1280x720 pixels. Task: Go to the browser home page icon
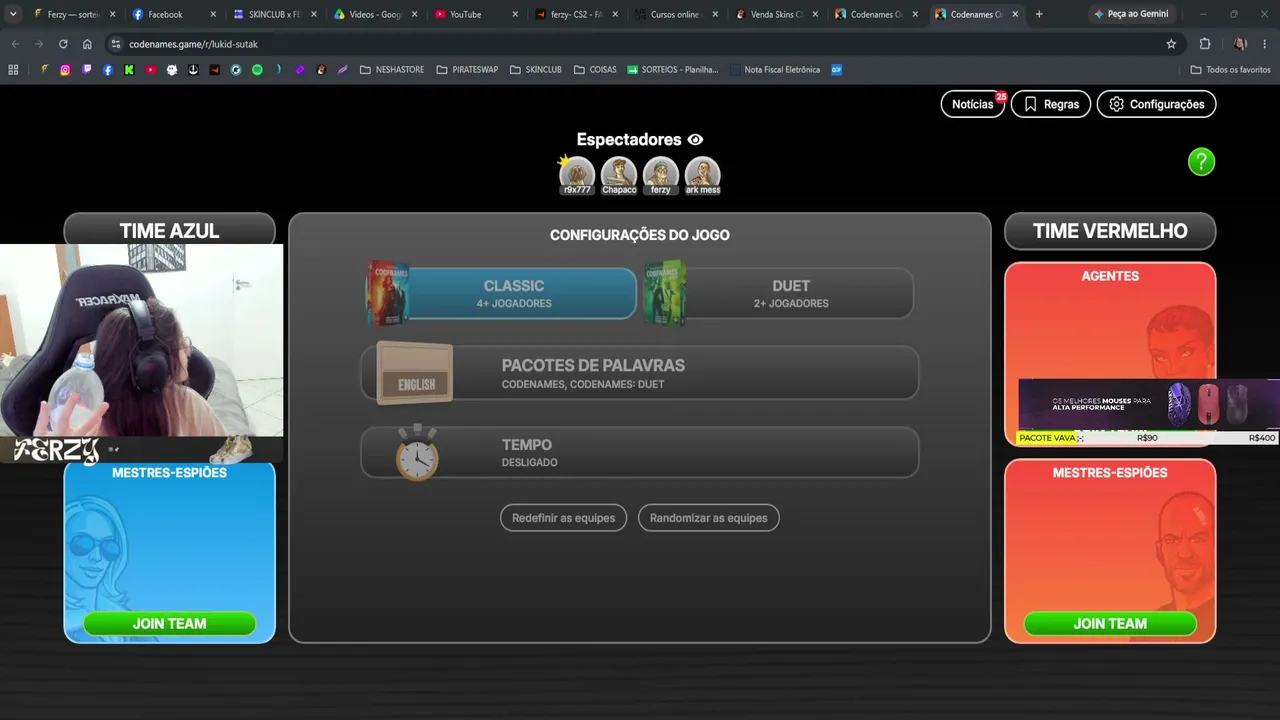click(x=87, y=44)
